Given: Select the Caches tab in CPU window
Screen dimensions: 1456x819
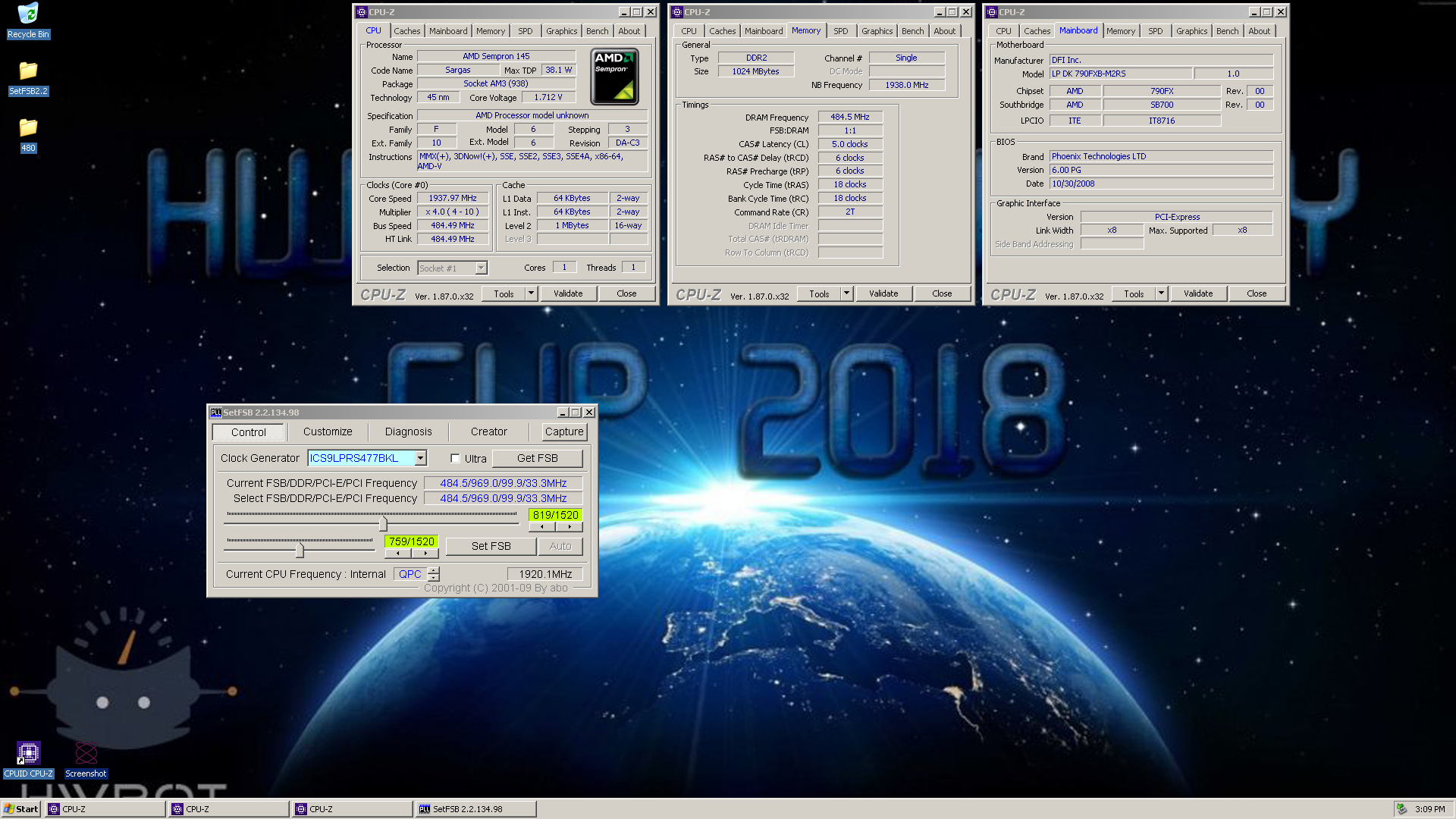Looking at the screenshot, I should coord(406,31).
